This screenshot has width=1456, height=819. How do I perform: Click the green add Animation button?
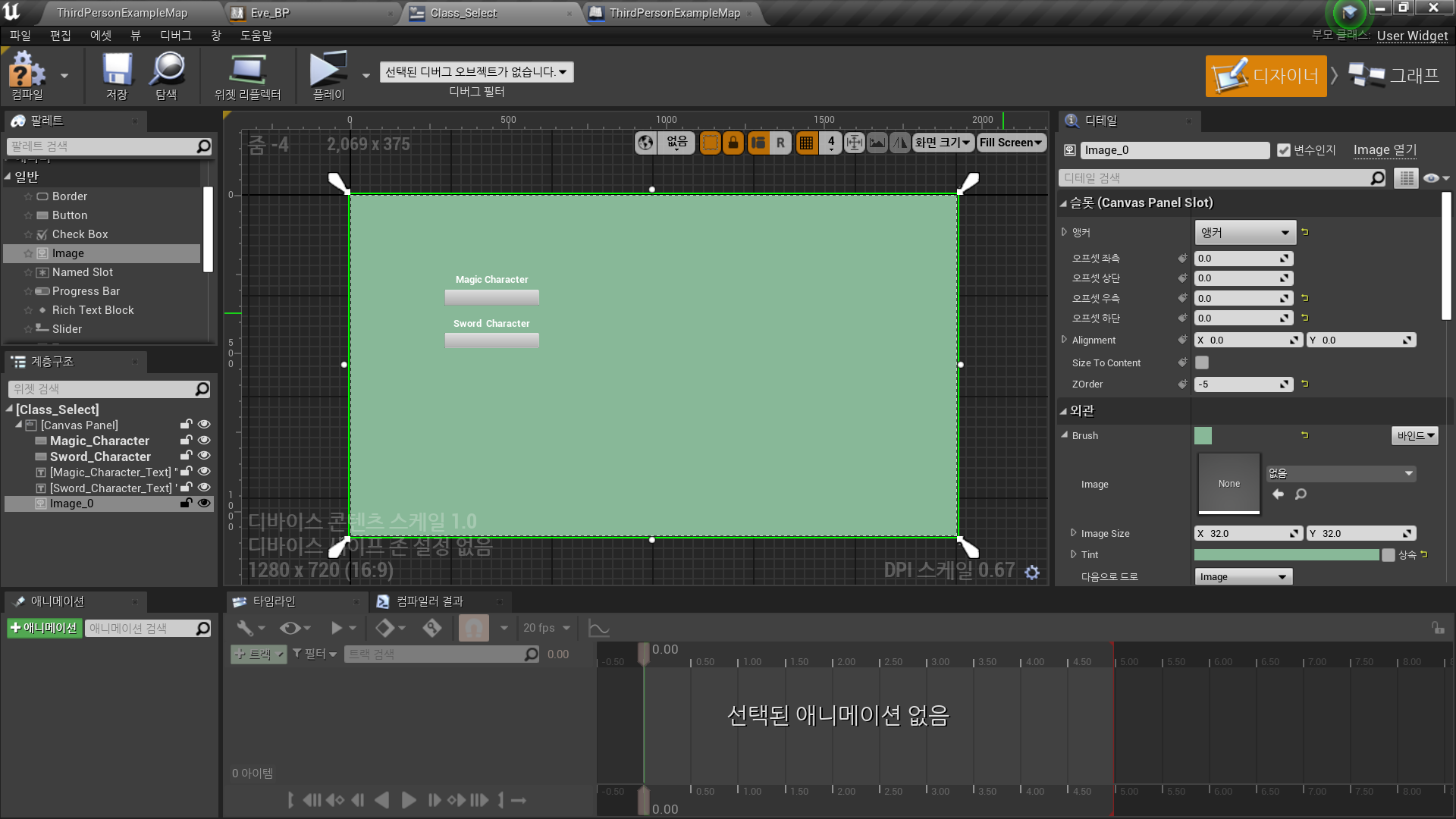[44, 628]
